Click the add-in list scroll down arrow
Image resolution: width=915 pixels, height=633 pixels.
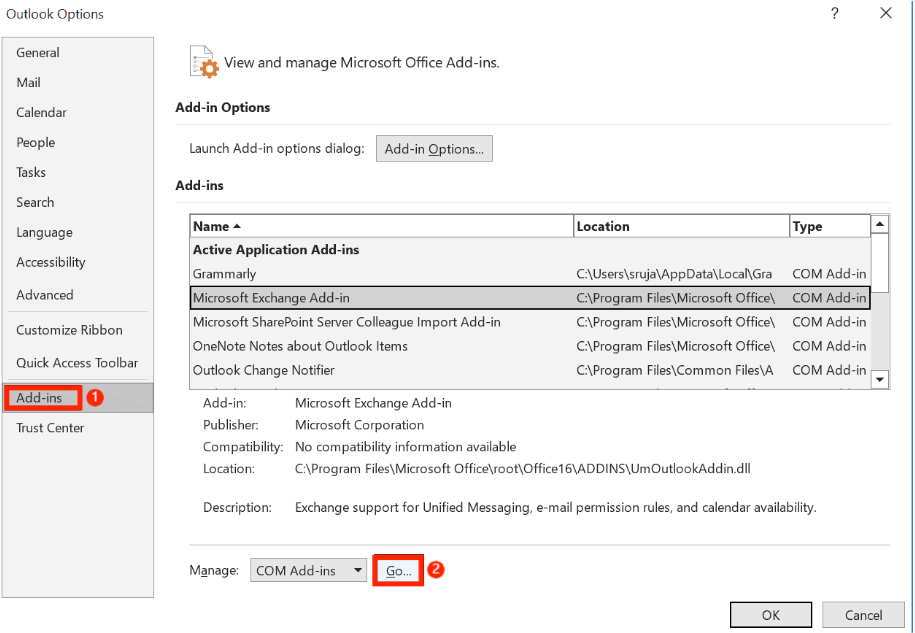[879, 379]
